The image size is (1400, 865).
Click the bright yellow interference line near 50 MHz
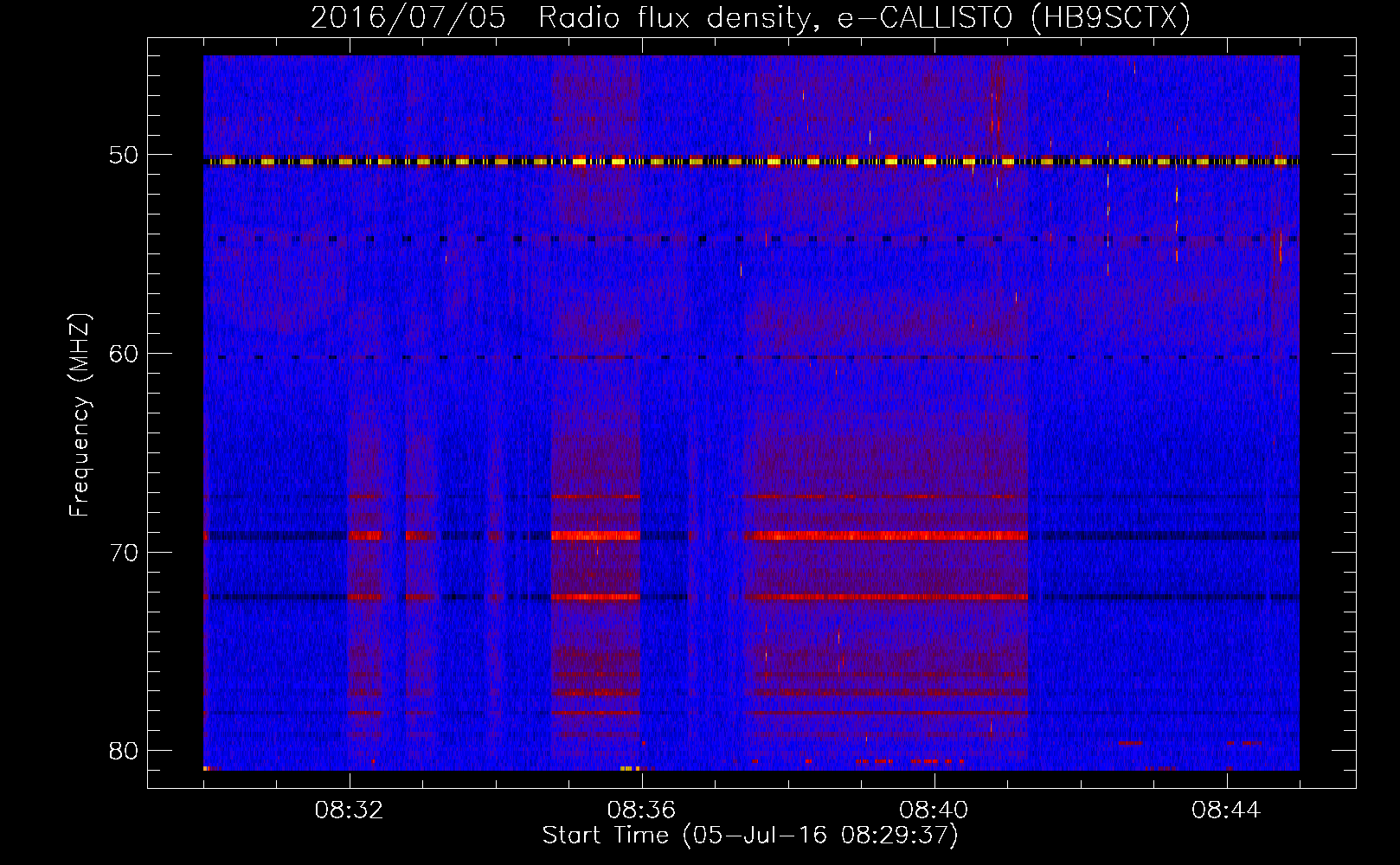tap(751, 161)
